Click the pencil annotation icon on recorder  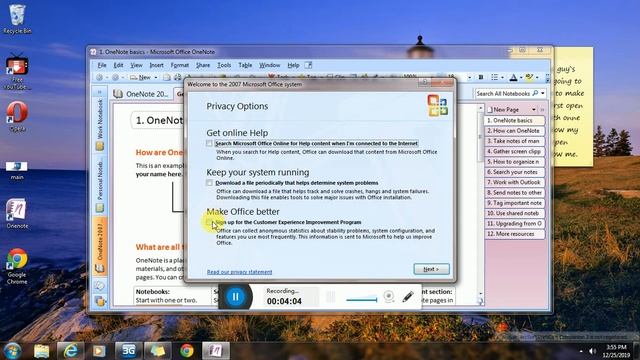(x=408, y=296)
